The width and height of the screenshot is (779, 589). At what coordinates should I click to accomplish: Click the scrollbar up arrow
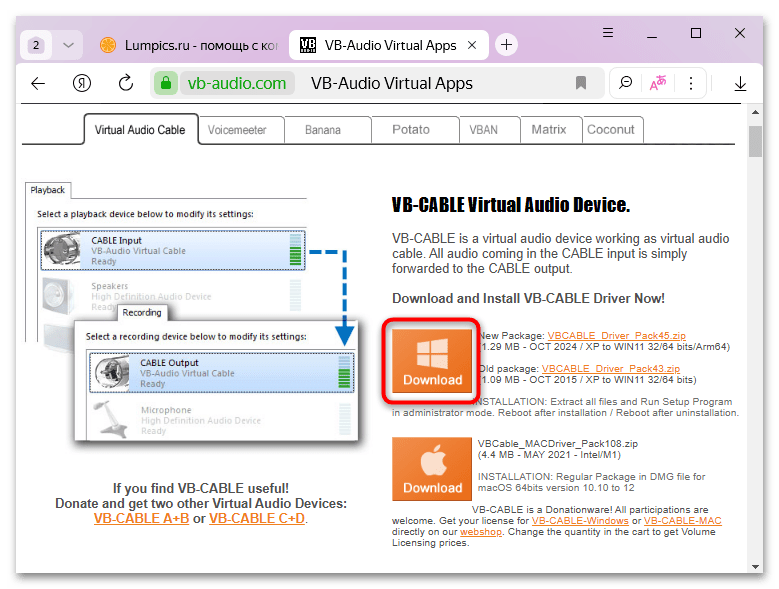click(x=755, y=112)
